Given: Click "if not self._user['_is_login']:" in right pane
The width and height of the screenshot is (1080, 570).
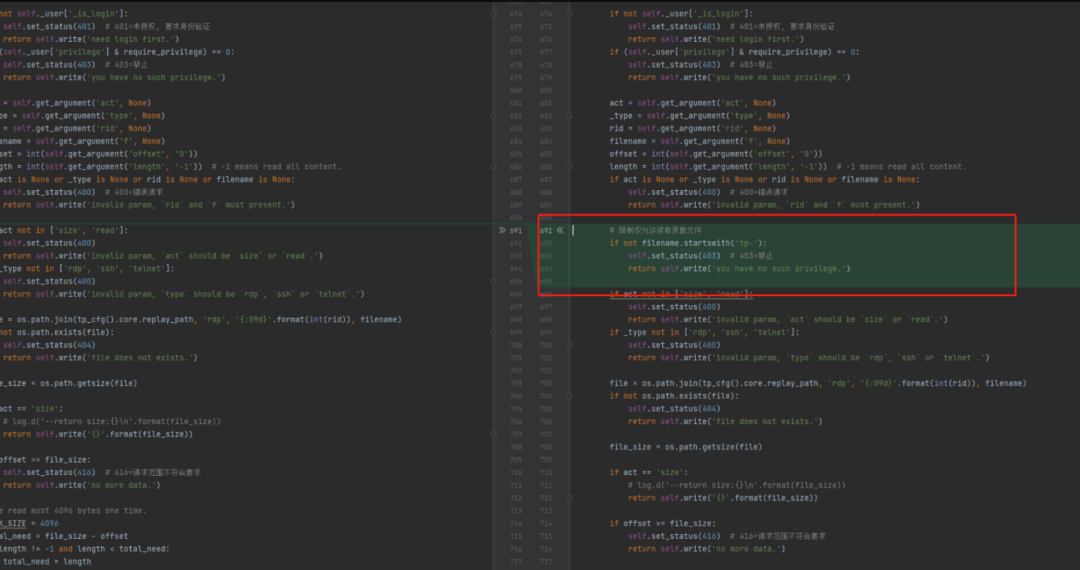Looking at the screenshot, I should 681,14.
